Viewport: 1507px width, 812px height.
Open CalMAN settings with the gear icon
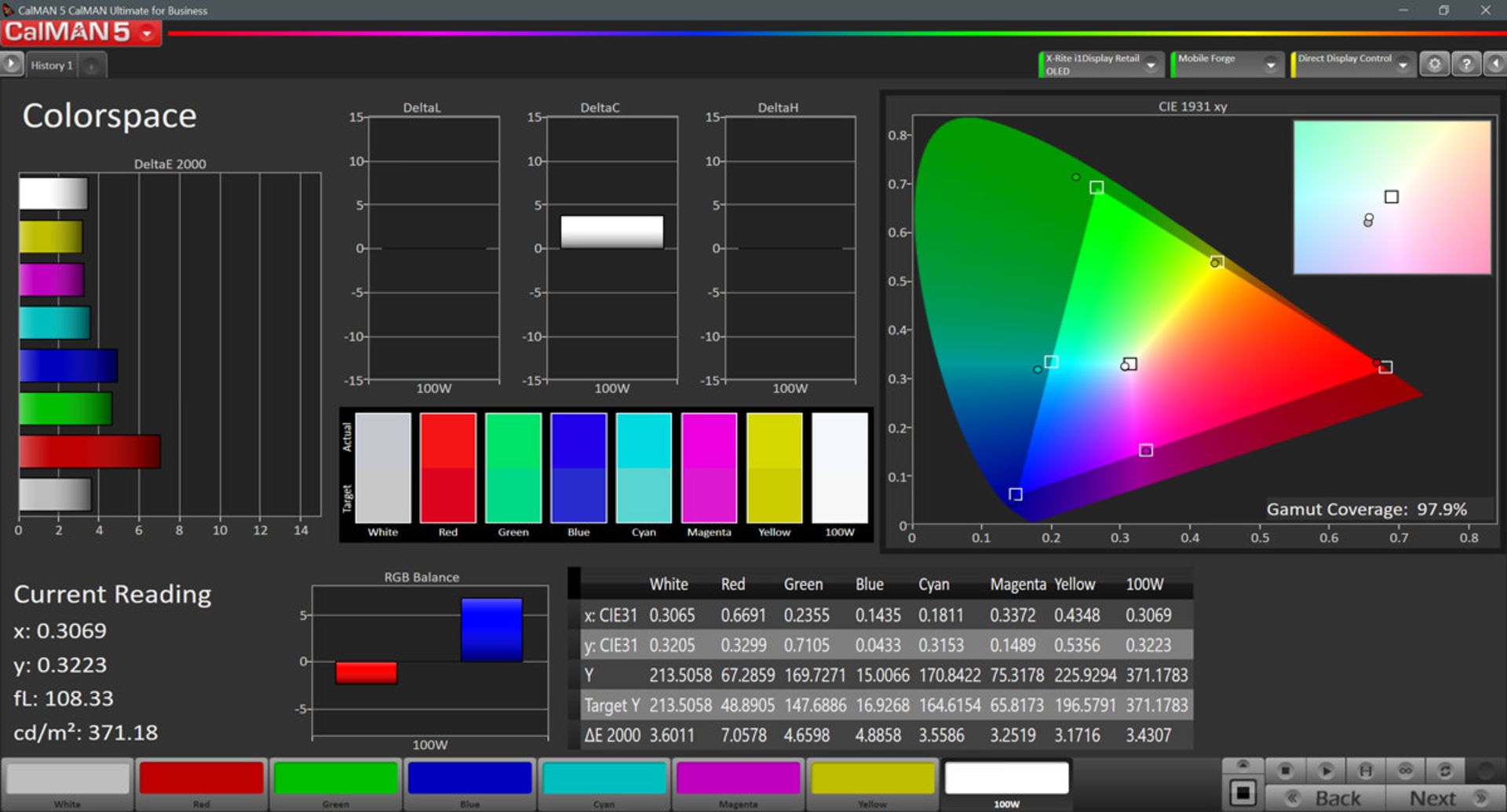1435,64
